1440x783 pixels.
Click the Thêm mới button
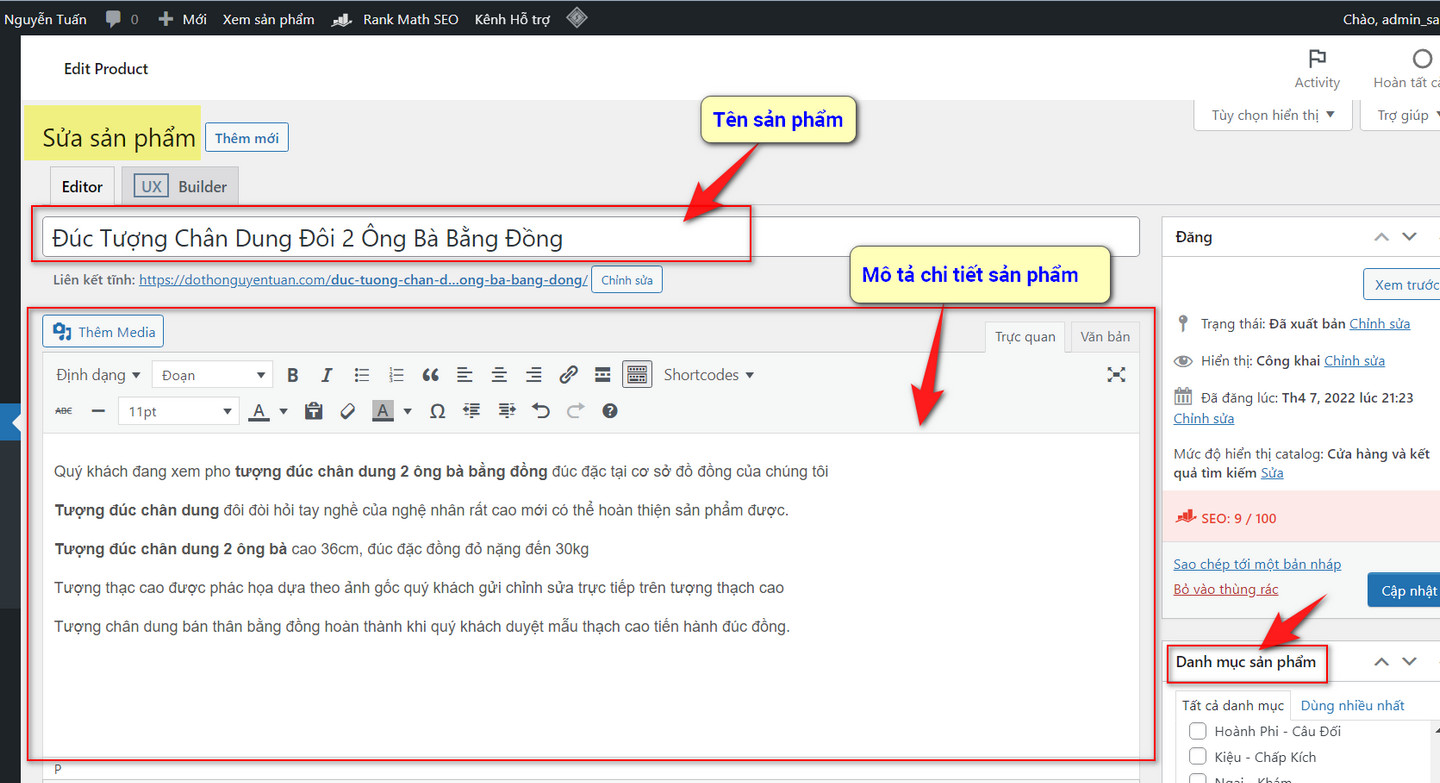coord(247,138)
